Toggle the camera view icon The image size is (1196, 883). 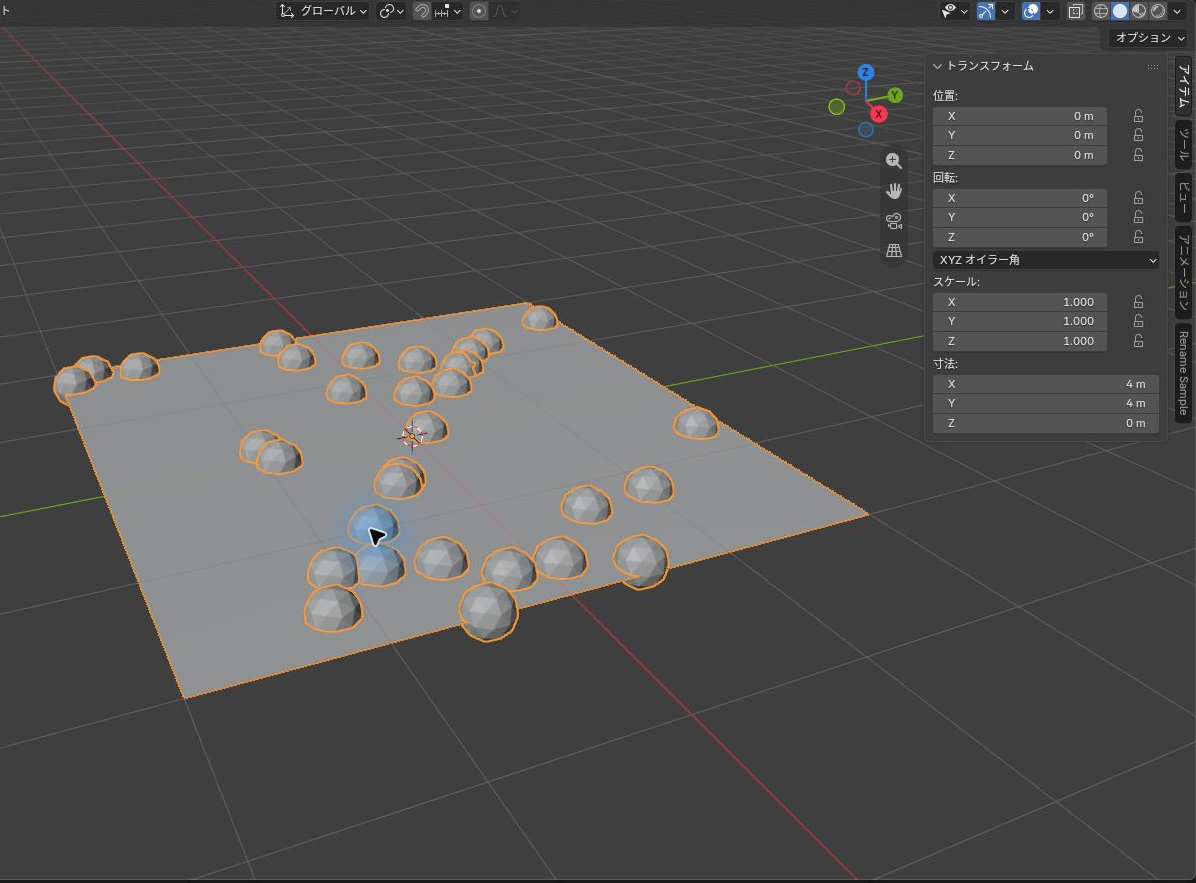click(894, 221)
